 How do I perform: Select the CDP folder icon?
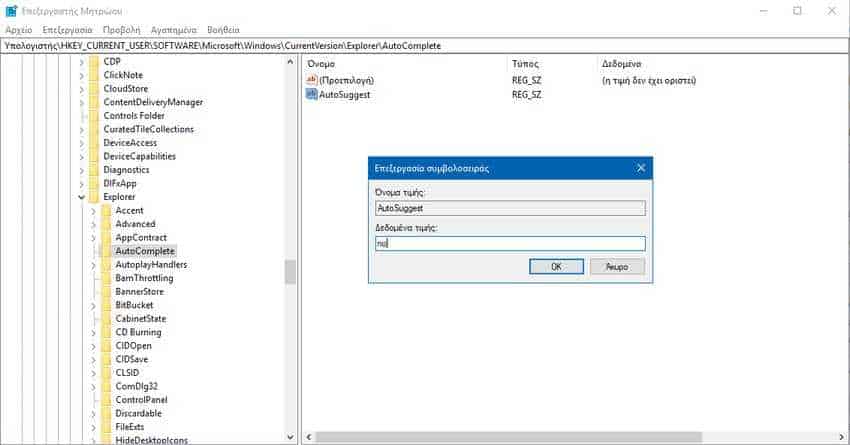pyautogui.click(x=94, y=61)
